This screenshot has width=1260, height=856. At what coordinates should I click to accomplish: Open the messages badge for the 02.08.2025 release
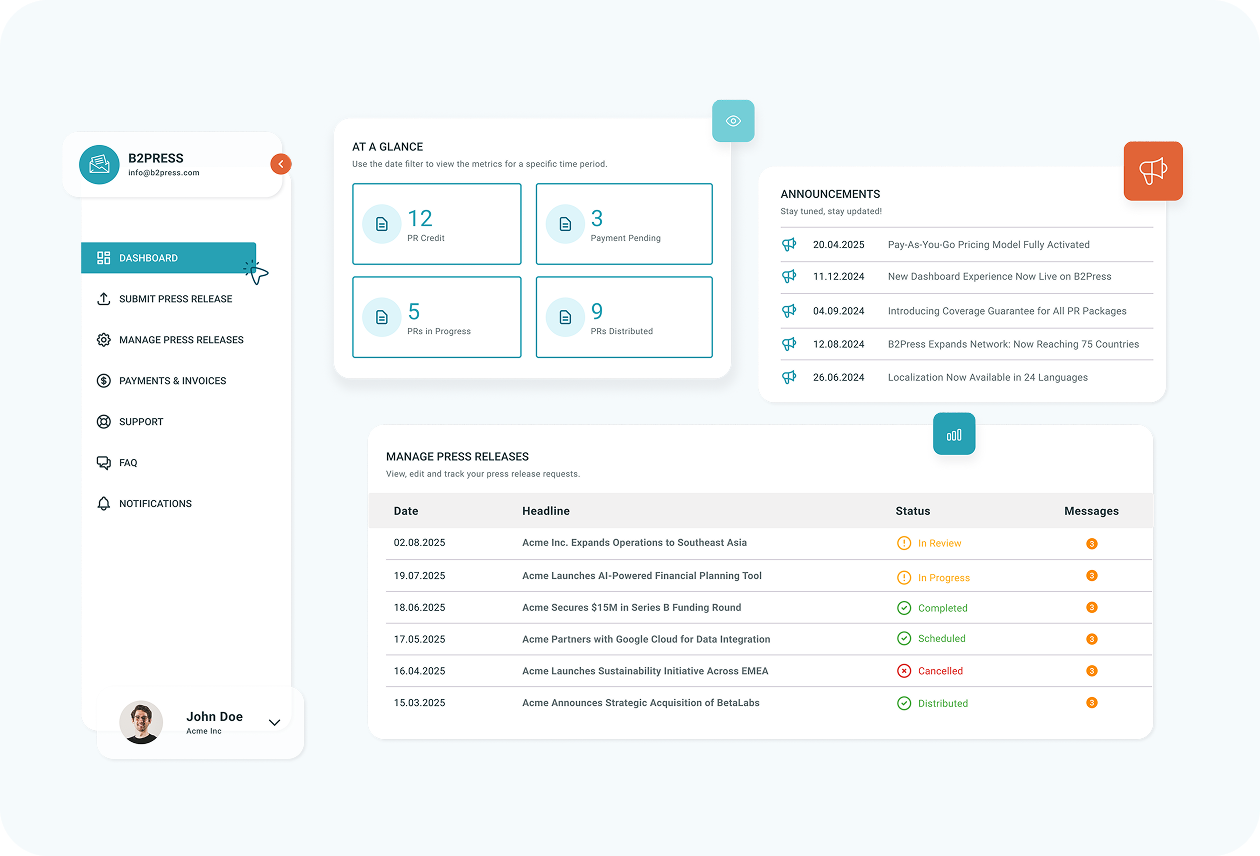(1091, 543)
